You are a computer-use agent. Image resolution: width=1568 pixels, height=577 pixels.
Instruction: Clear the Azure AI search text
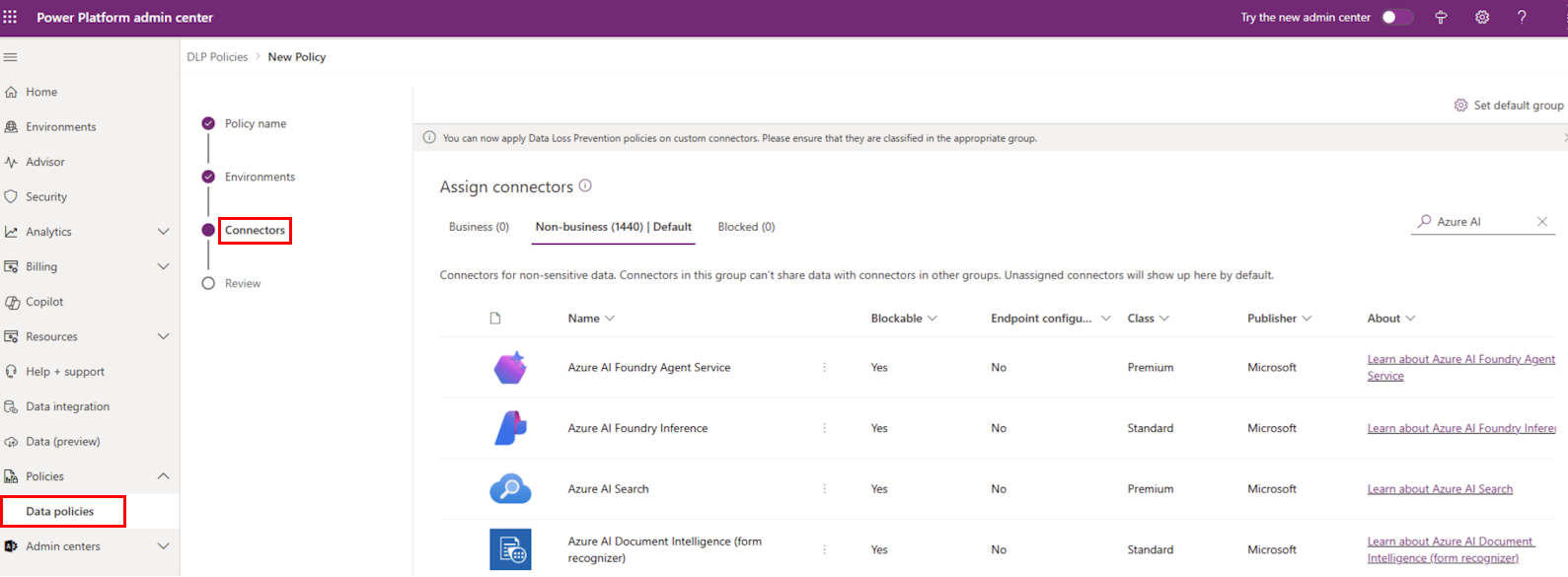pos(1542,222)
